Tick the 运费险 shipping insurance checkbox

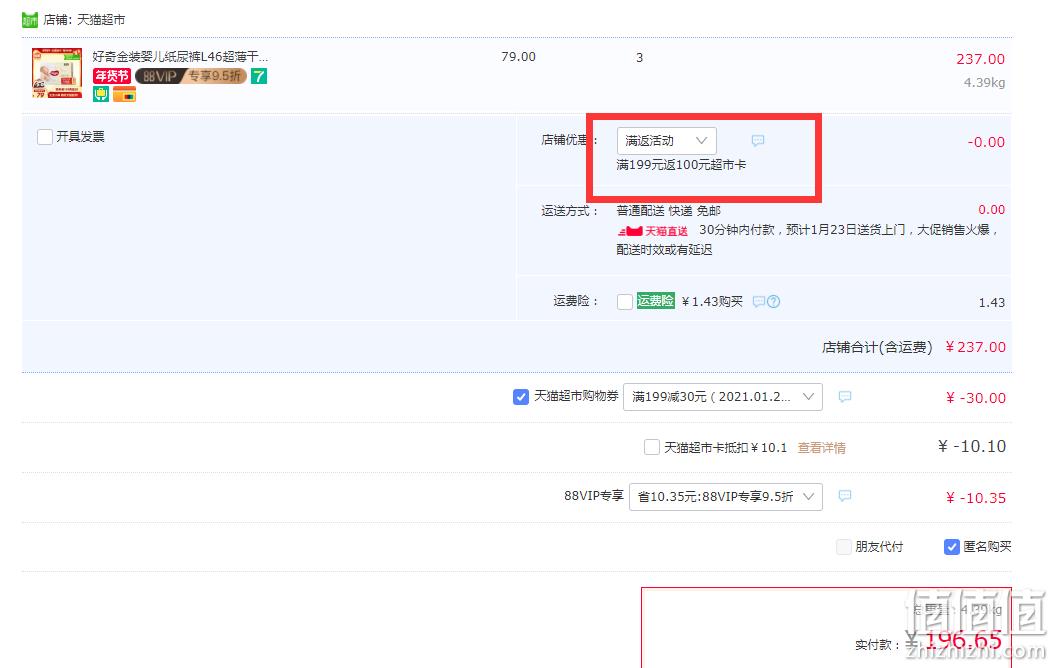pos(624,301)
